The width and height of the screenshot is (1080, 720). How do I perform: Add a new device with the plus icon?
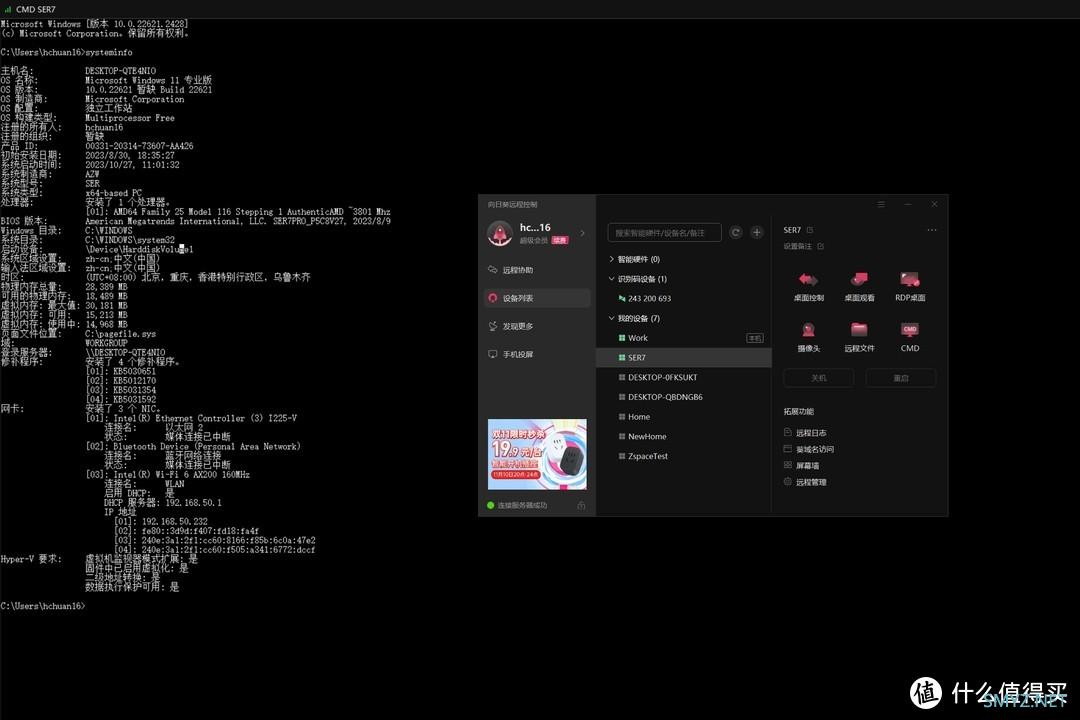click(x=756, y=232)
